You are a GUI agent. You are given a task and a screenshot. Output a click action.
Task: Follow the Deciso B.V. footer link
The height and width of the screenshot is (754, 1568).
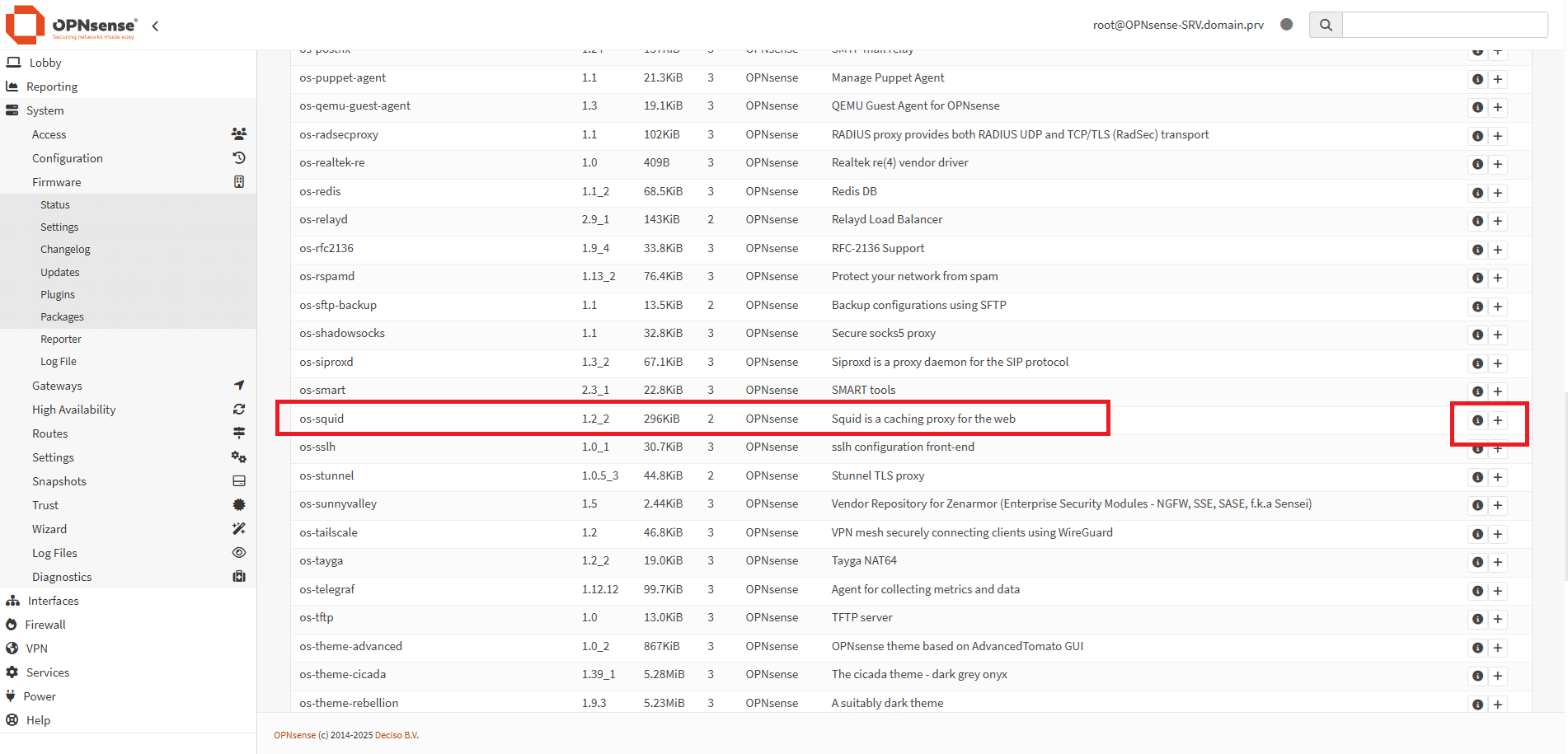tap(397, 735)
